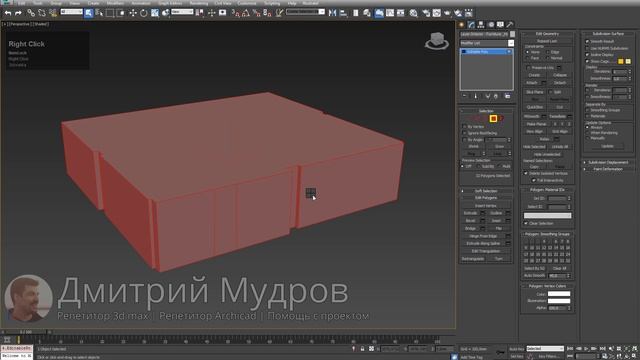
Task: Click the Extrude button
Action: tap(470, 213)
